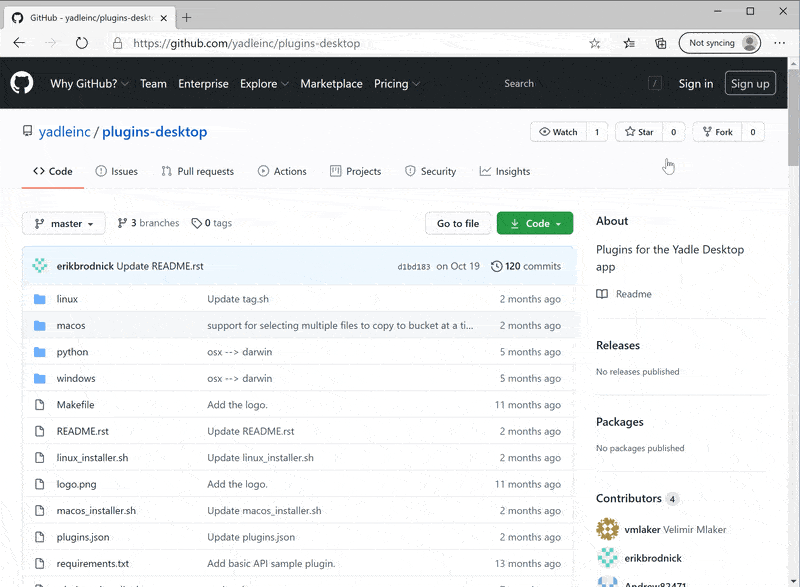The image size is (800, 587).
Task: Close the GitHub browser tab
Action: click(164, 18)
